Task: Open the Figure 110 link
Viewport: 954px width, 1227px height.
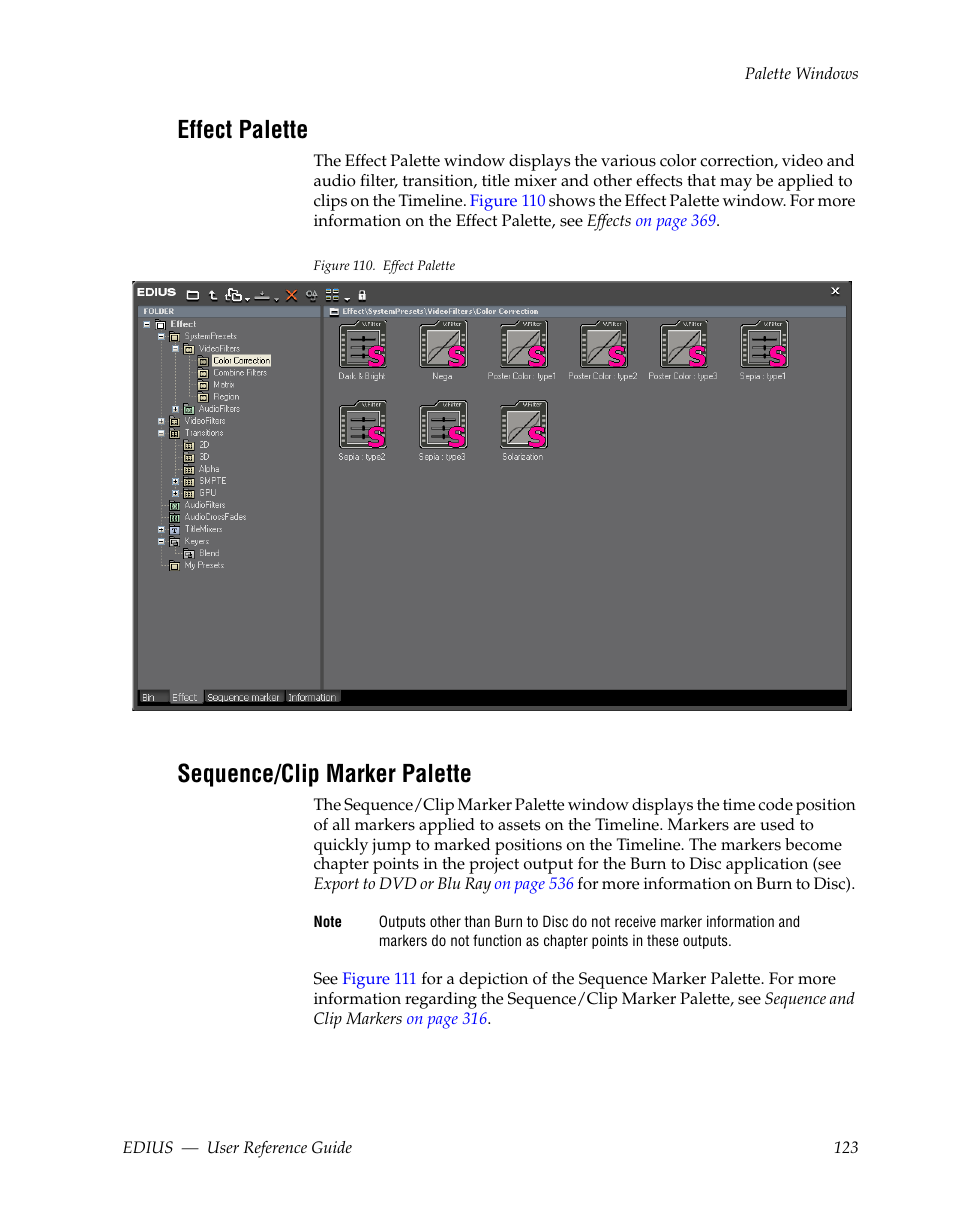Action: coord(508,200)
